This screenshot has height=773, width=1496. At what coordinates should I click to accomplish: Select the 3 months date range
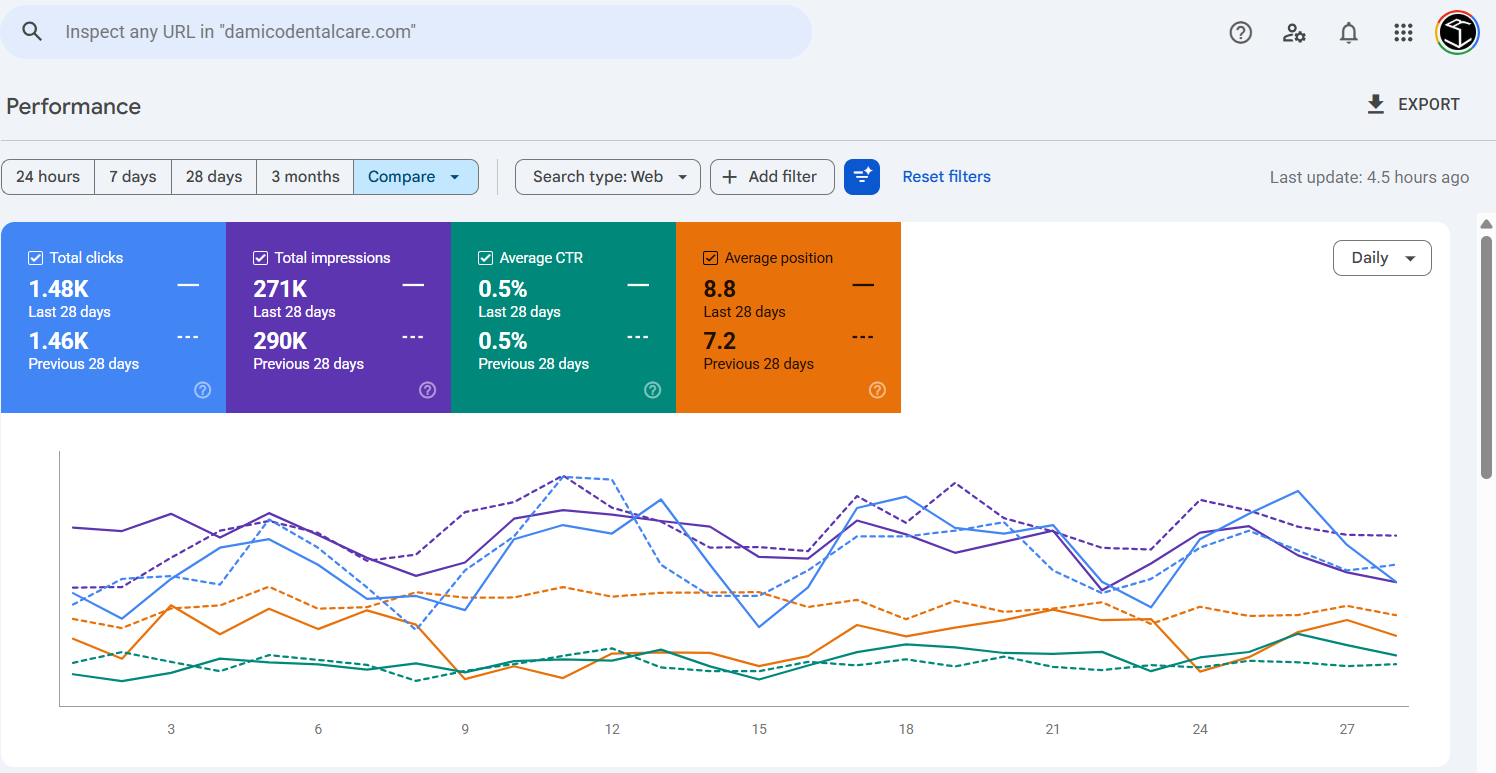(x=305, y=177)
